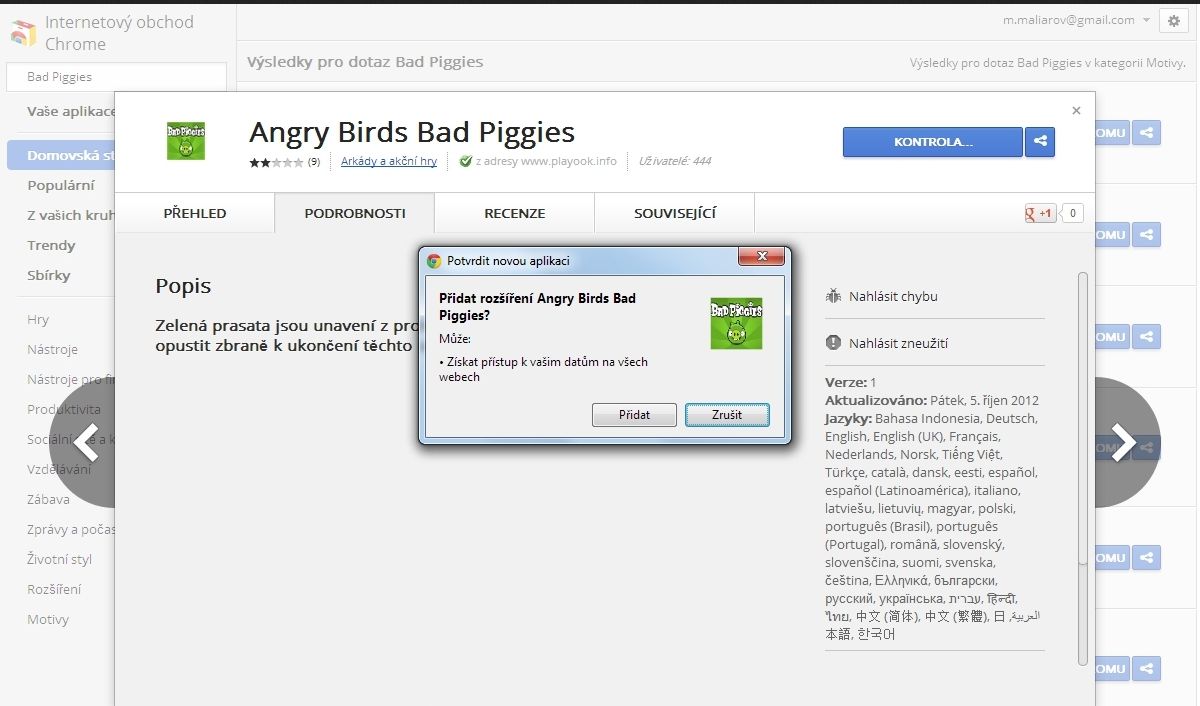The image size is (1200, 706).
Task: Share the app using the blue share button
Action: 1040,142
